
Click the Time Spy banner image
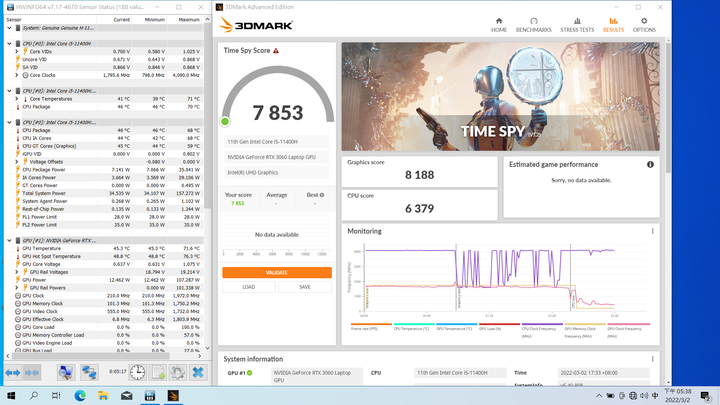click(x=501, y=97)
